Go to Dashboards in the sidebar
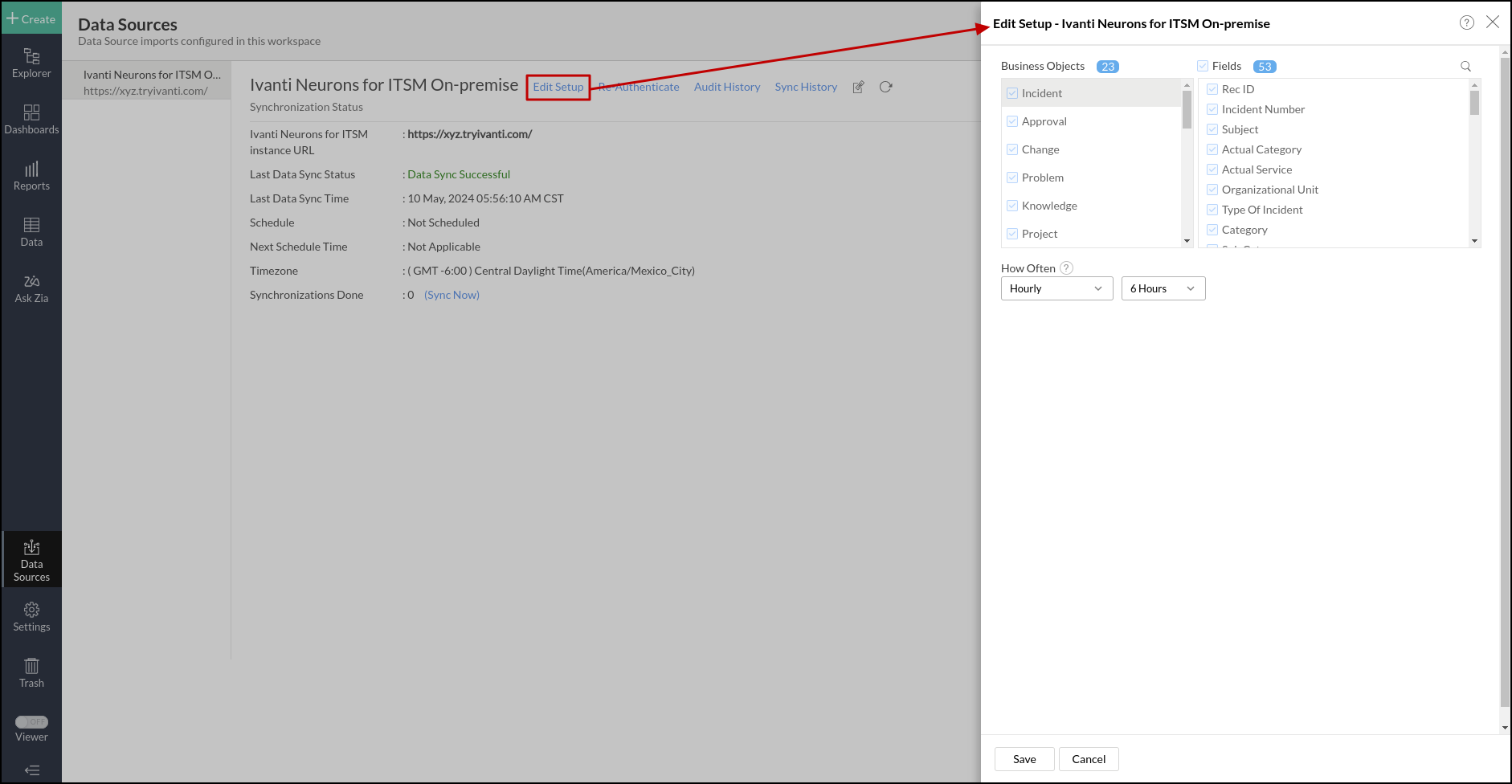Screen dimensions: 1512x784 click(x=31, y=119)
